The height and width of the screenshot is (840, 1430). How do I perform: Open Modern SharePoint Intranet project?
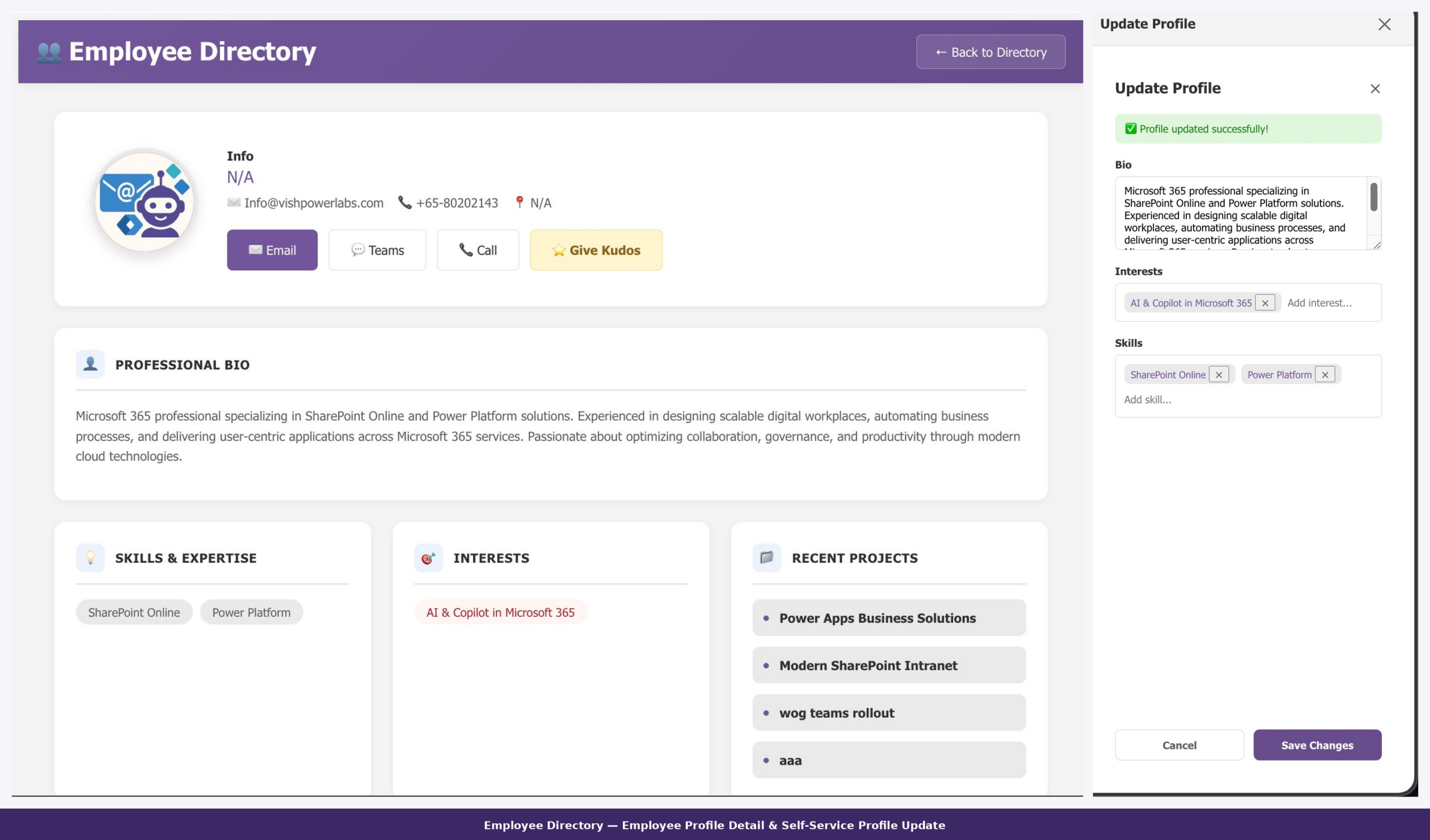(889, 665)
